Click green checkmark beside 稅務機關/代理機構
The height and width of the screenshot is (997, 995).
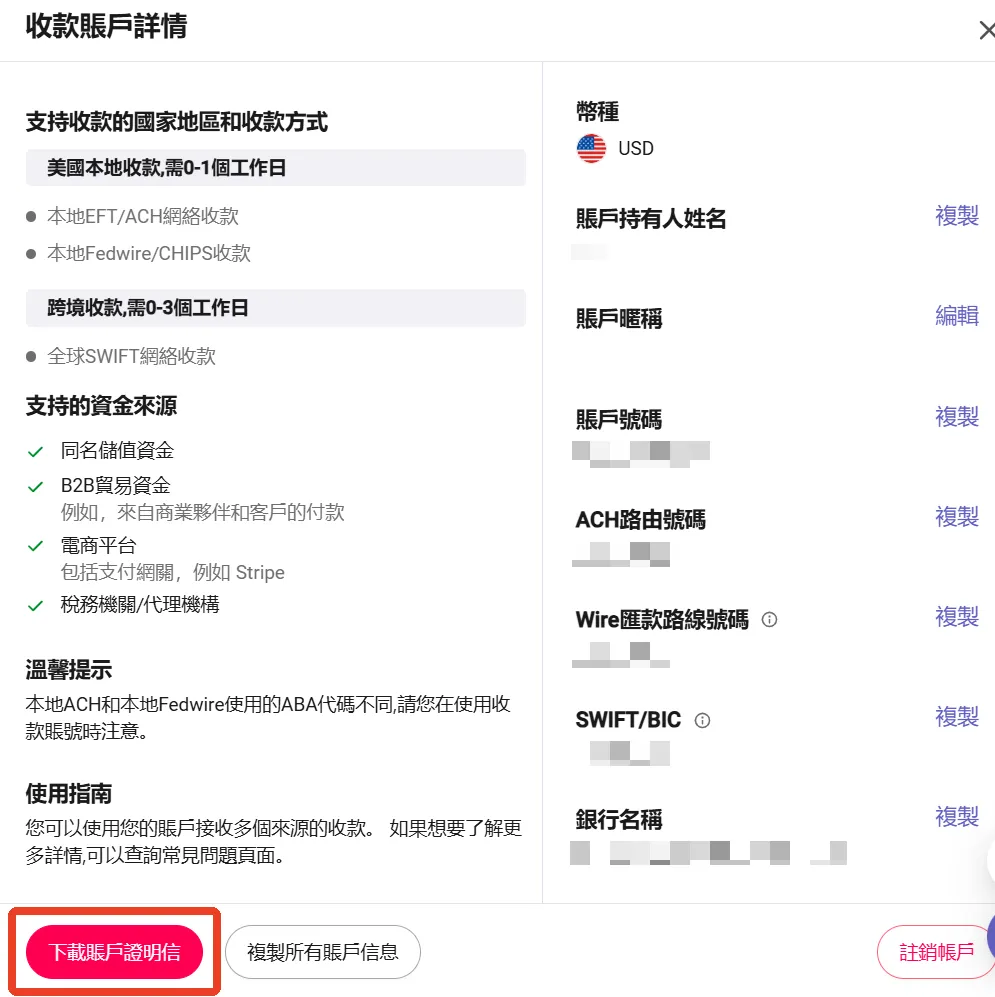tap(36, 606)
